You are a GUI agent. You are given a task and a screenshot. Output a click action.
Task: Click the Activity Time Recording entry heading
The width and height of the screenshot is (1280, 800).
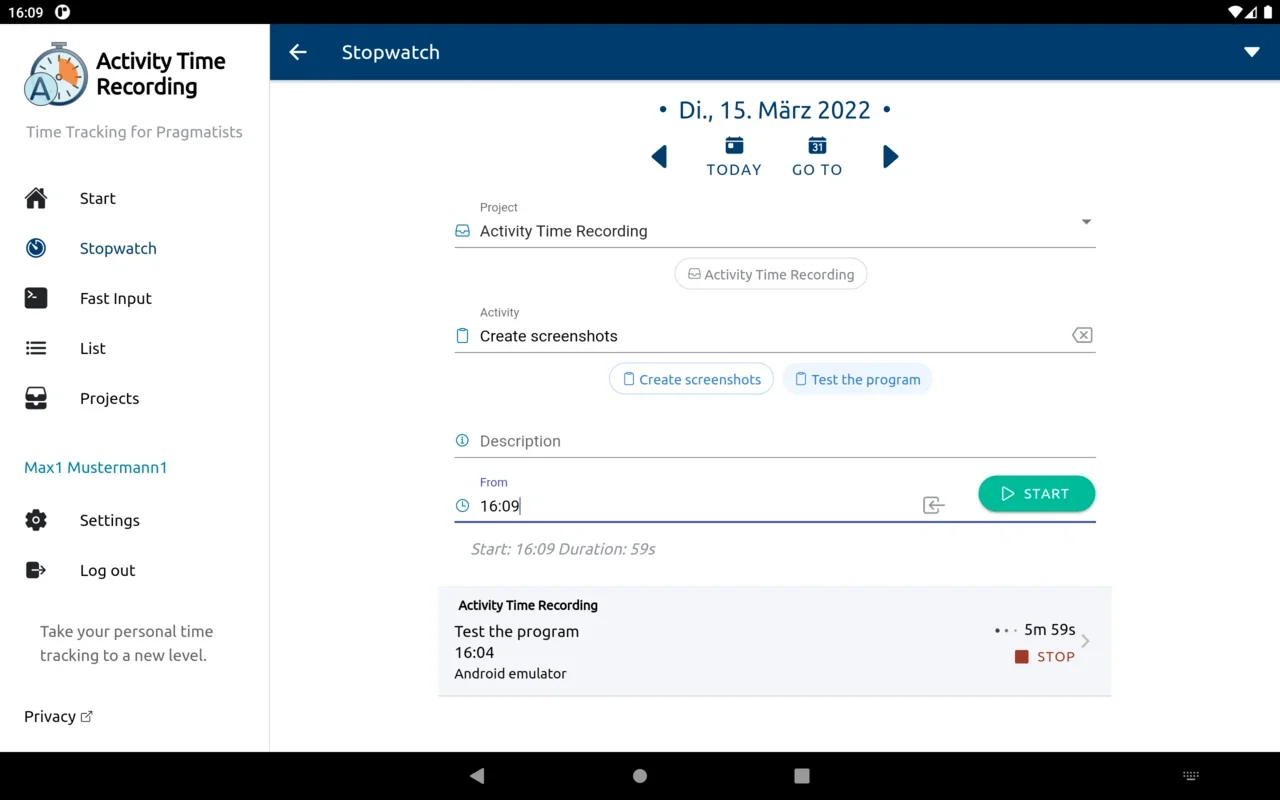[528, 605]
